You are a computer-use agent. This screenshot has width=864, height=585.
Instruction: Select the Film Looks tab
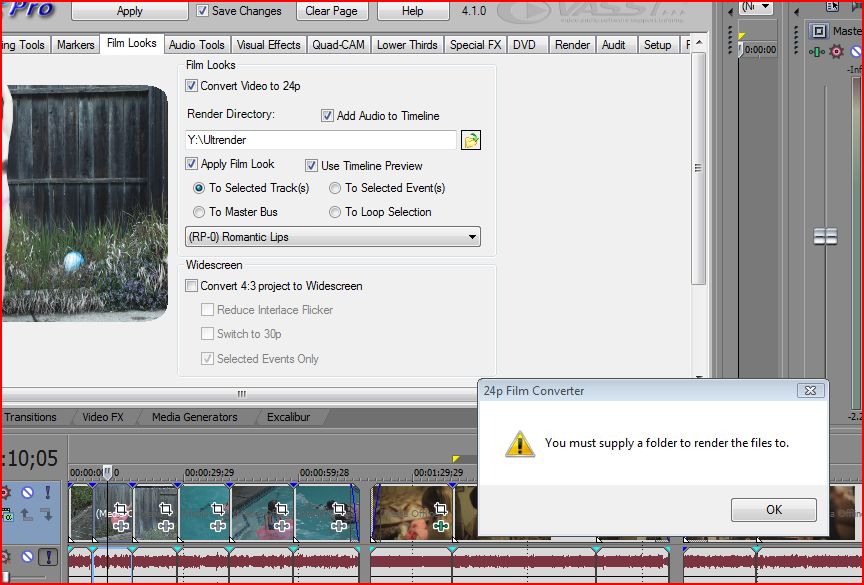point(132,44)
